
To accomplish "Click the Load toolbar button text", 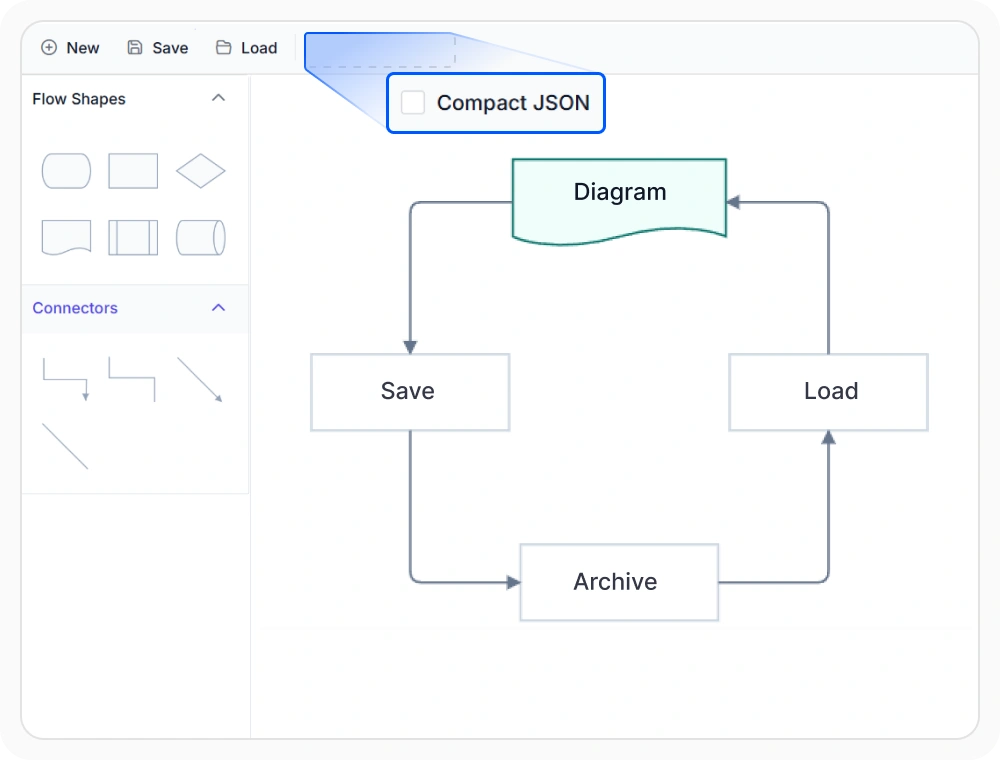I will [259, 48].
